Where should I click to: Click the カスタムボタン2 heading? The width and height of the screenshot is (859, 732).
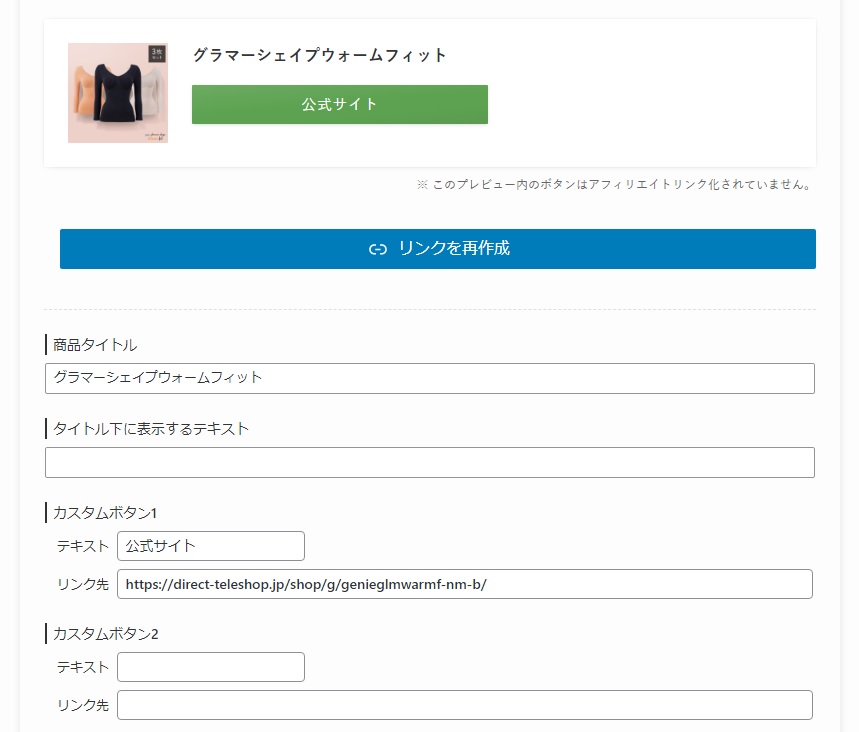[x=106, y=634]
